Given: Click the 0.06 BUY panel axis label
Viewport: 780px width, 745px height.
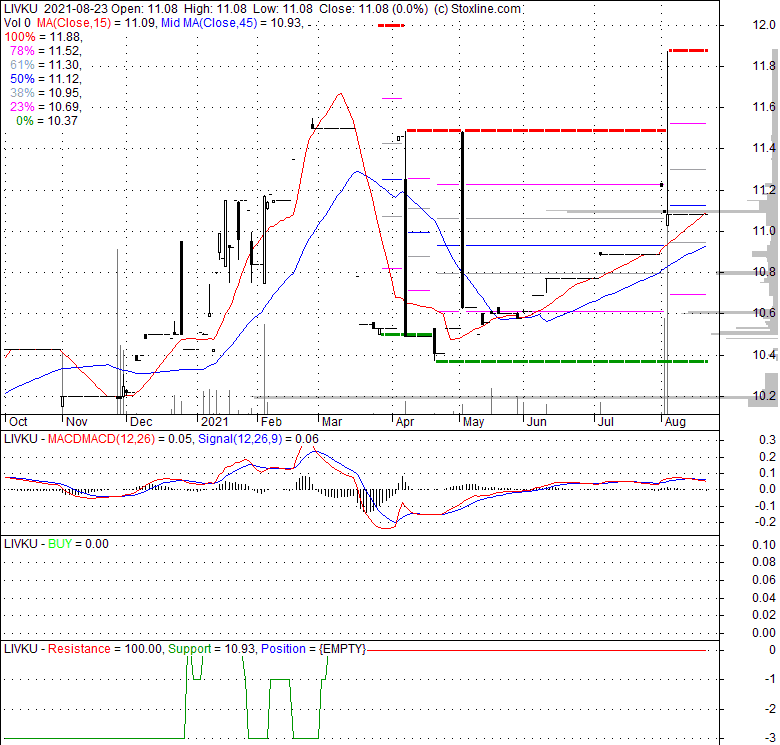Looking at the screenshot, I should 764,580.
